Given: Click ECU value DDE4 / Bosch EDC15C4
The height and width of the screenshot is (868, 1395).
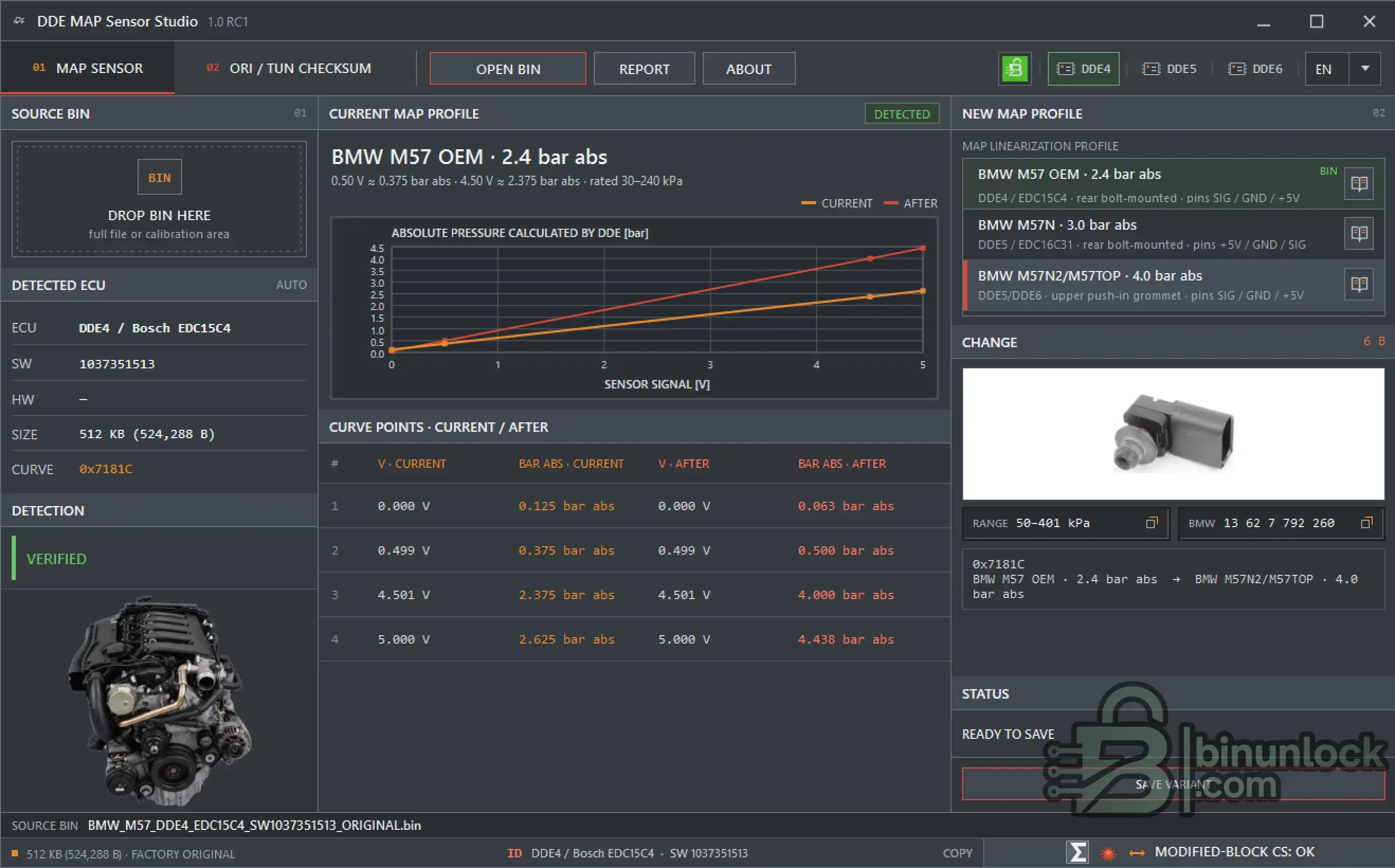Looking at the screenshot, I should pyautogui.click(x=155, y=328).
